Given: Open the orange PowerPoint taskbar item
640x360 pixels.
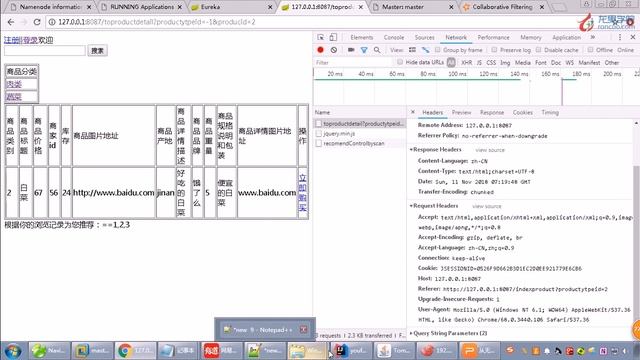Looking at the screenshot, I should (480, 351).
